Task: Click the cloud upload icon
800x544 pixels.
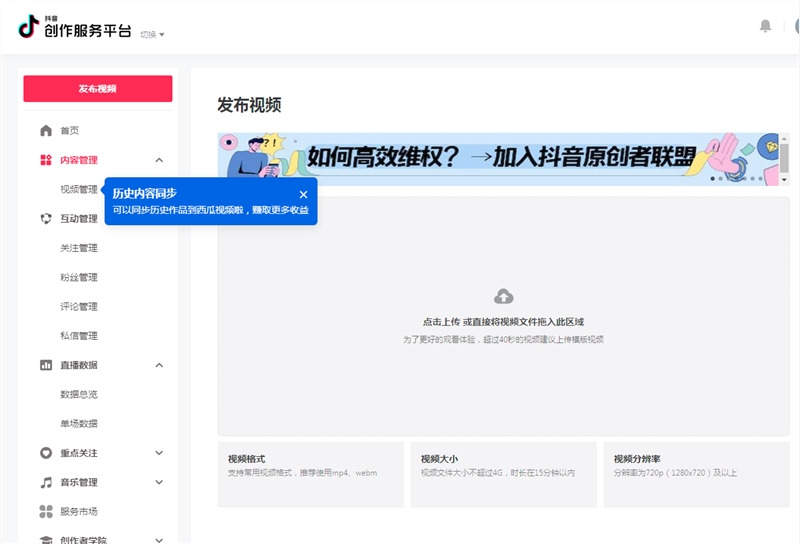Action: click(504, 297)
